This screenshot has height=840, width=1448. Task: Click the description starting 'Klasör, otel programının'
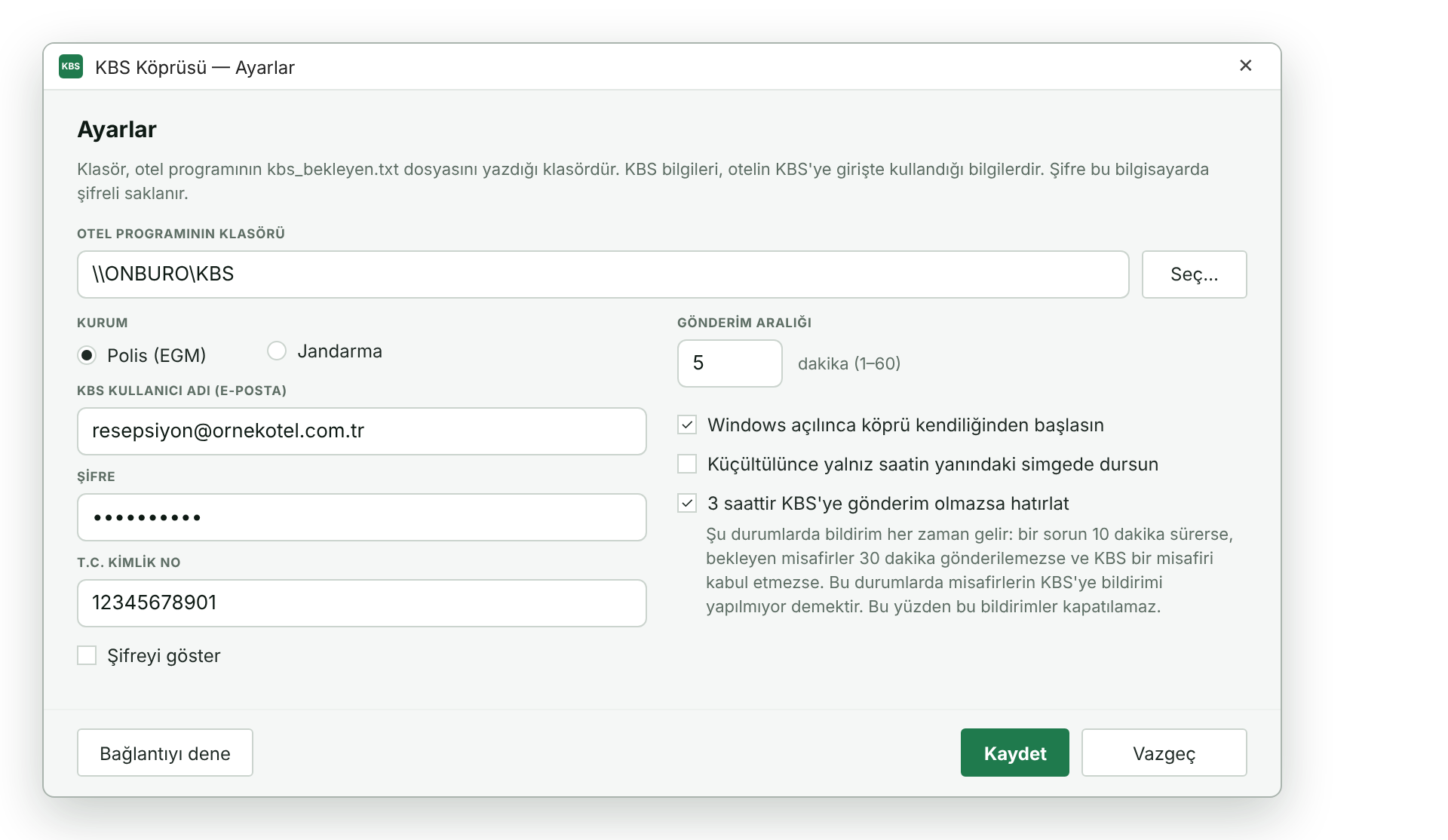(x=643, y=181)
